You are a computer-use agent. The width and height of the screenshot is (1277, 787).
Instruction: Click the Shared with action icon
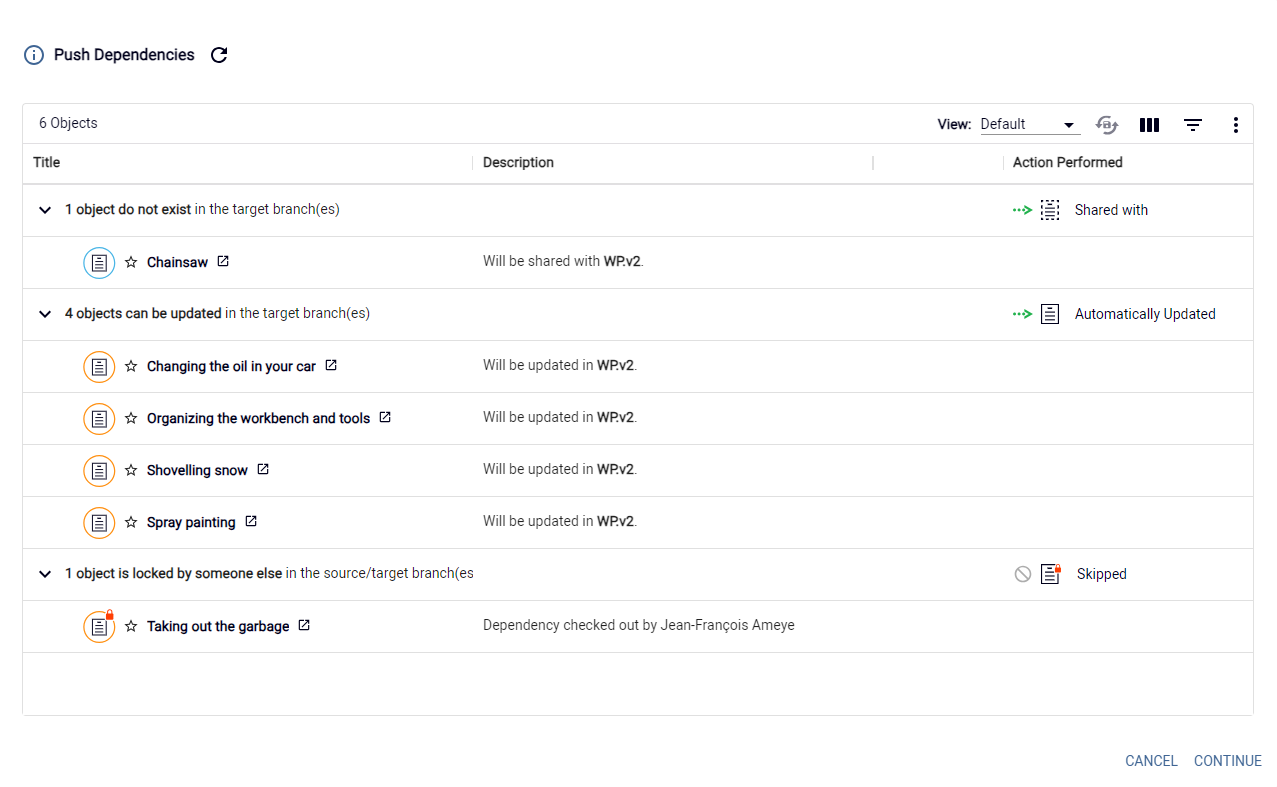point(1050,210)
